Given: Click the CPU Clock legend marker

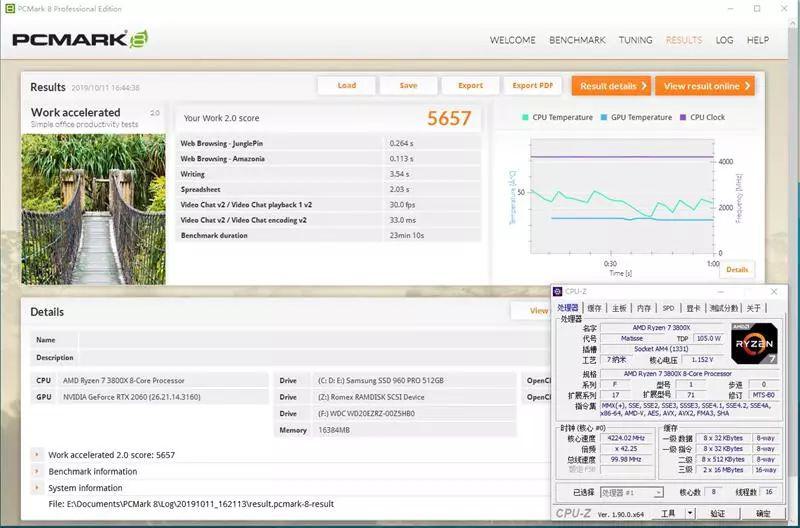Looking at the screenshot, I should 683,117.
